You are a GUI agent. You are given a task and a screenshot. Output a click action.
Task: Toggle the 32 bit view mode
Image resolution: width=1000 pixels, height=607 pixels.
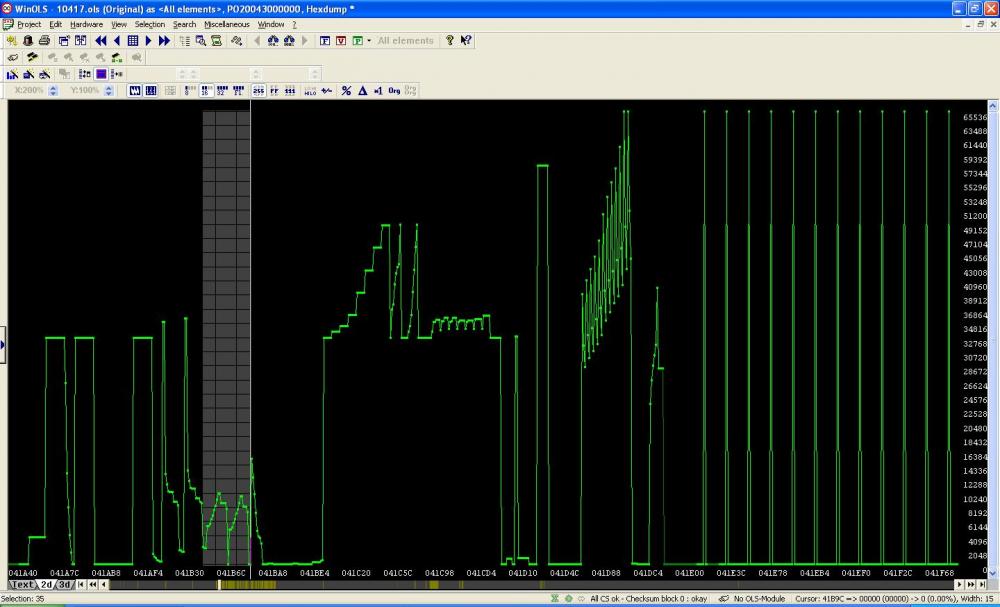point(221,90)
